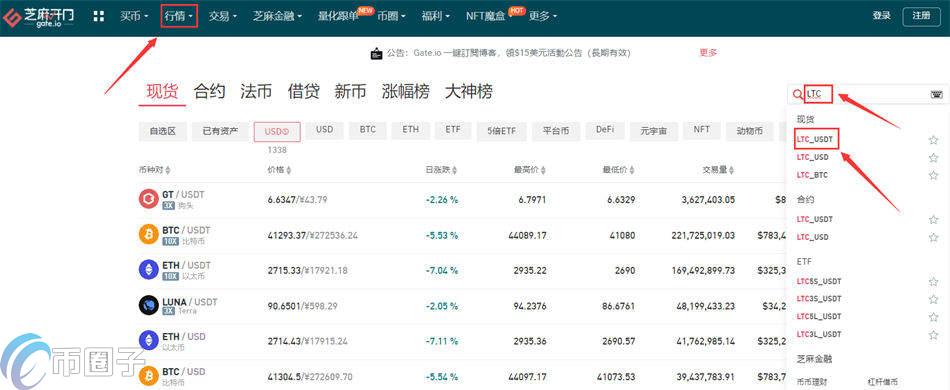Open the apps grid icon
This screenshot has width=950, height=390.
[99, 16]
